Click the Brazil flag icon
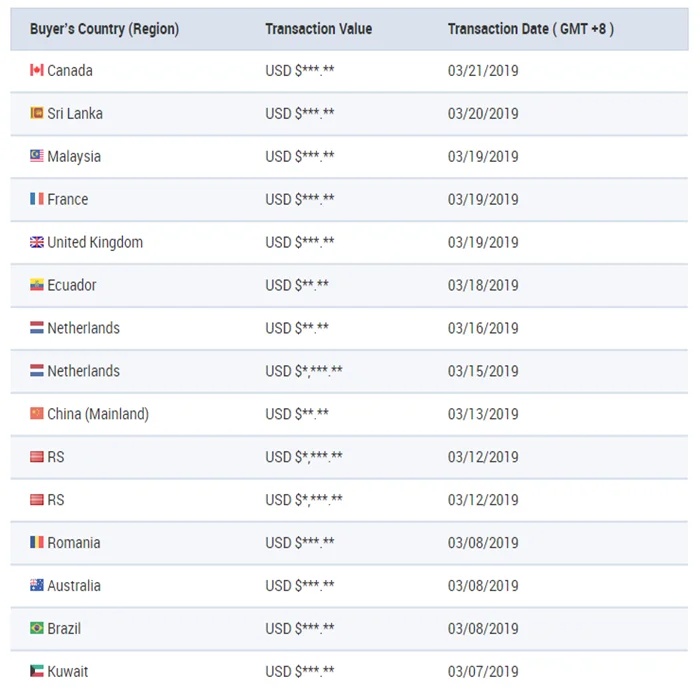The height and width of the screenshot is (700, 700). (x=37, y=629)
